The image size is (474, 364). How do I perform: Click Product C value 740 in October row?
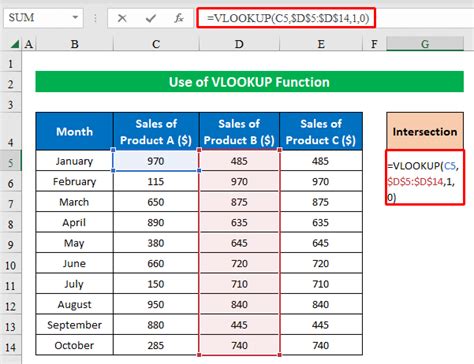(321, 345)
